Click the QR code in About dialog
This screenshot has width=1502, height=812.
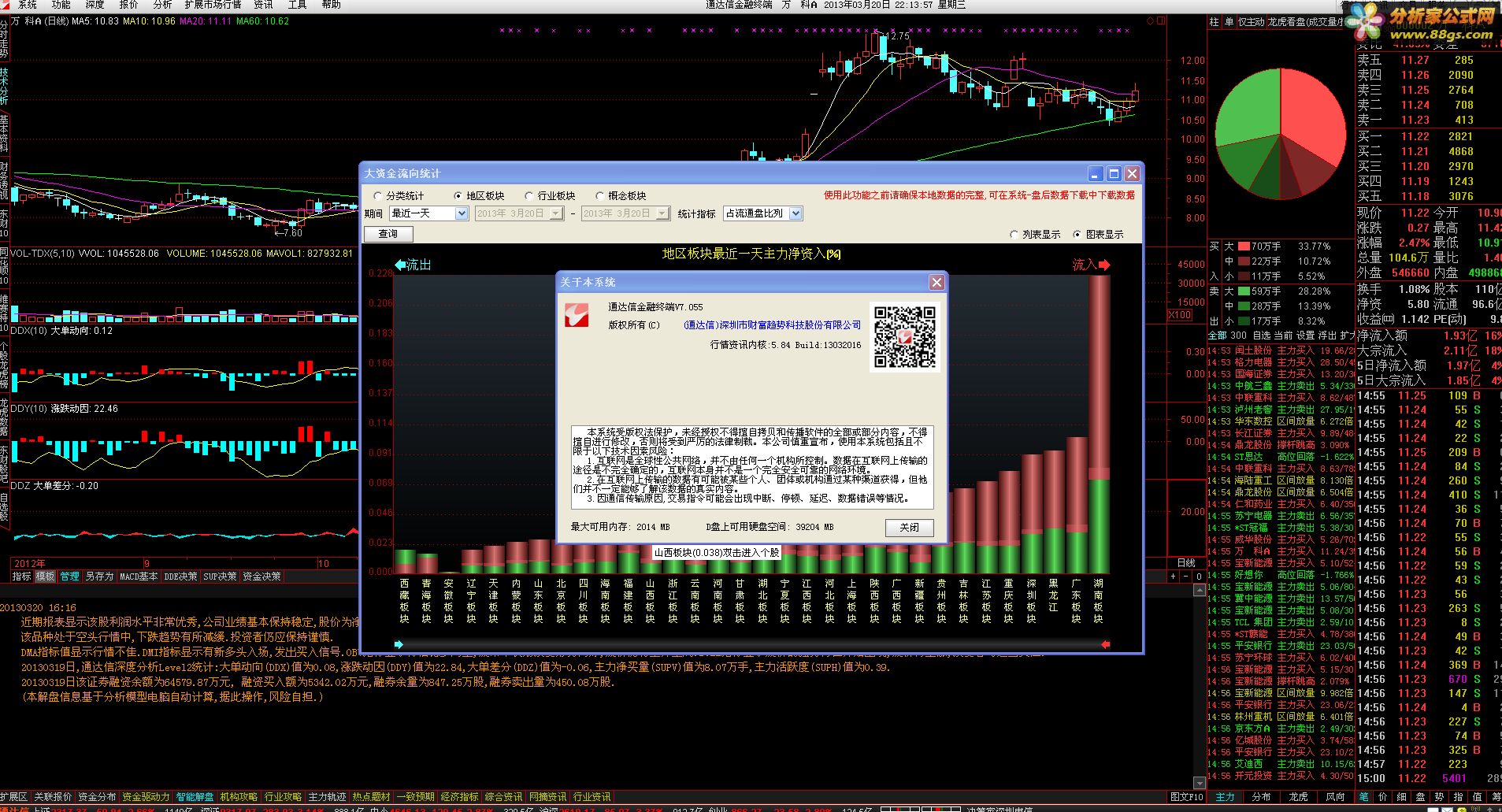904,337
